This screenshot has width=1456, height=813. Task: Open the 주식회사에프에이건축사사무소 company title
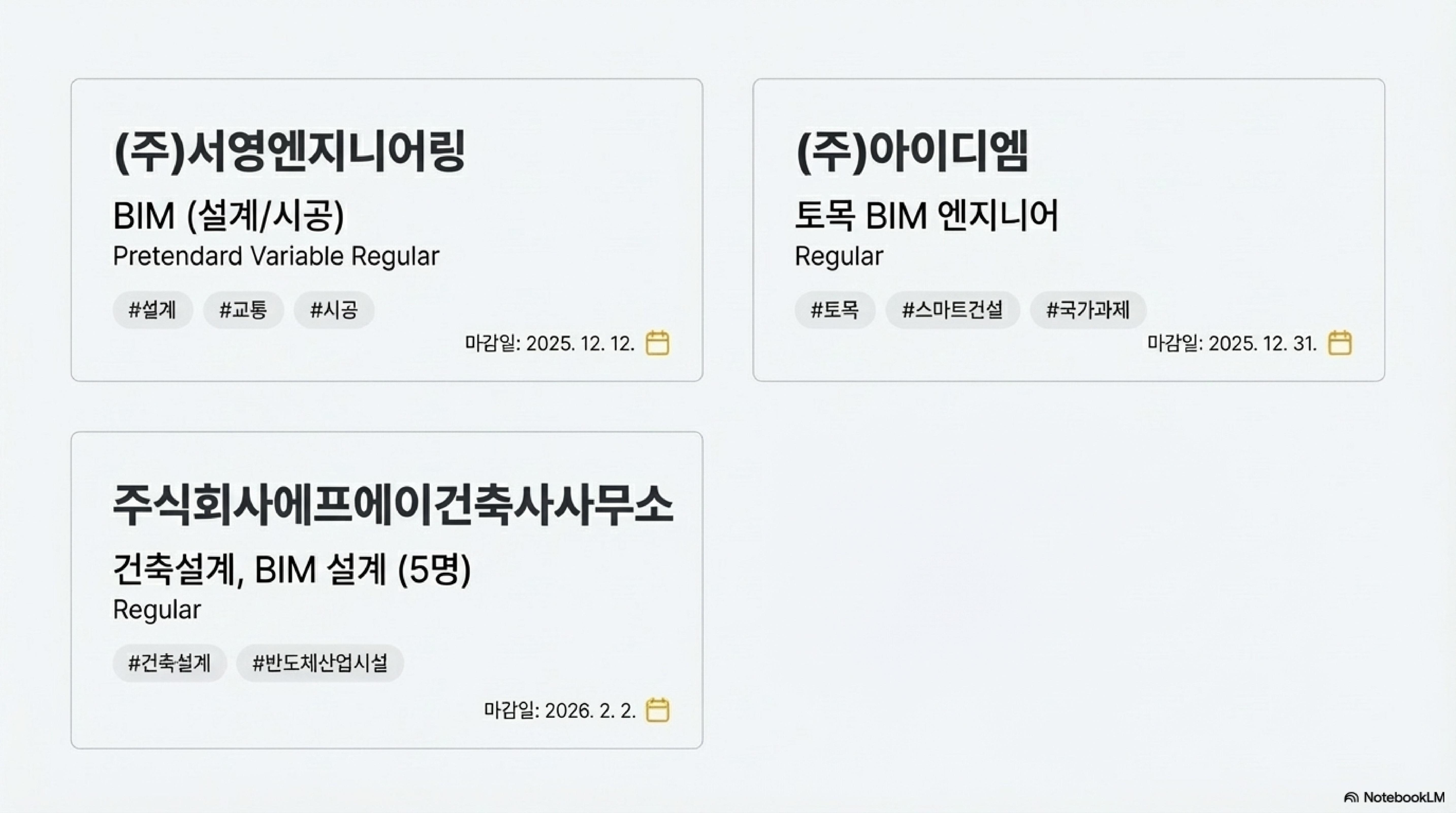[393, 505]
